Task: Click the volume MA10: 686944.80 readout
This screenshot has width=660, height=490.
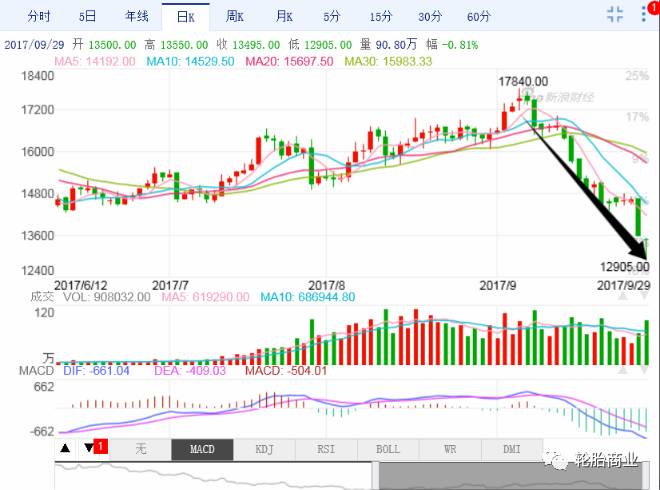Action: (308, 297)
